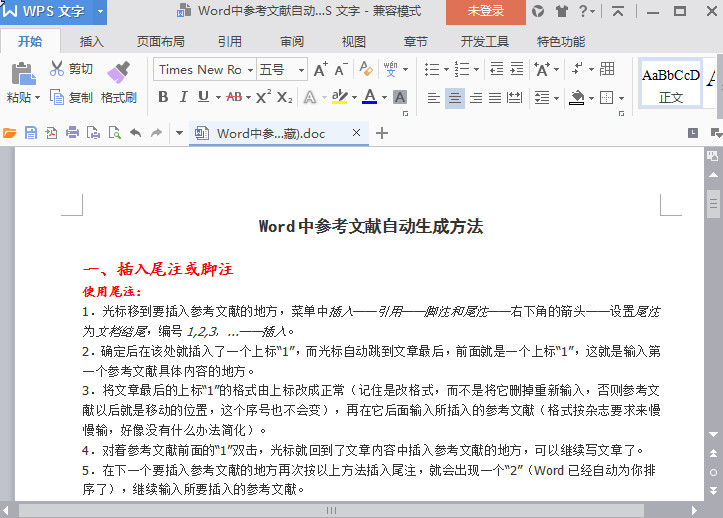The image size is (723, 518).
Task: Decrease font size with A- icon
Action: pyautogui.click(x=341, y=70)
